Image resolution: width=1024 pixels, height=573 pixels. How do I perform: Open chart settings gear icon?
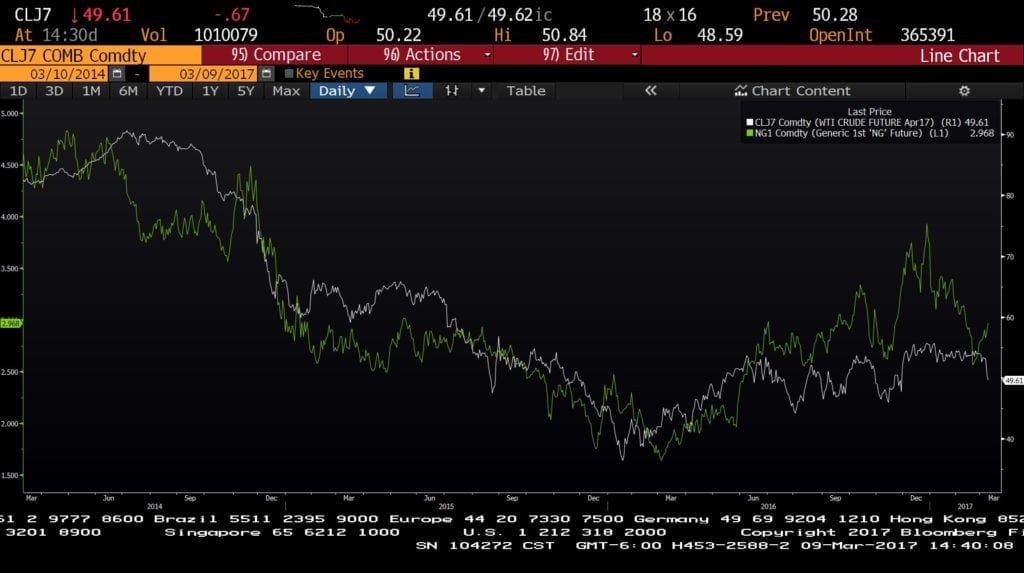tap(964, 91)
